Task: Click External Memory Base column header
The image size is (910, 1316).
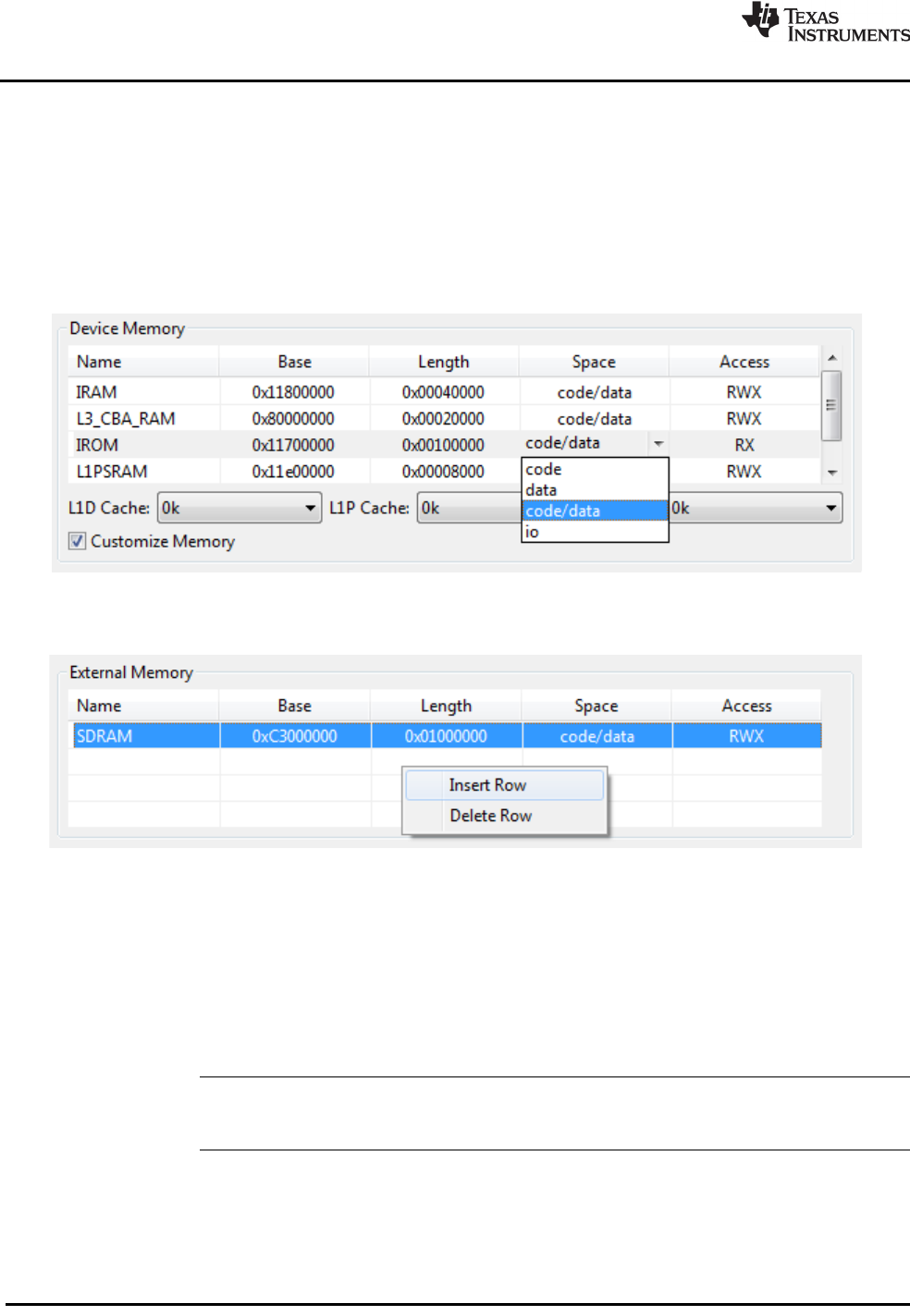Action: [294, 706]
